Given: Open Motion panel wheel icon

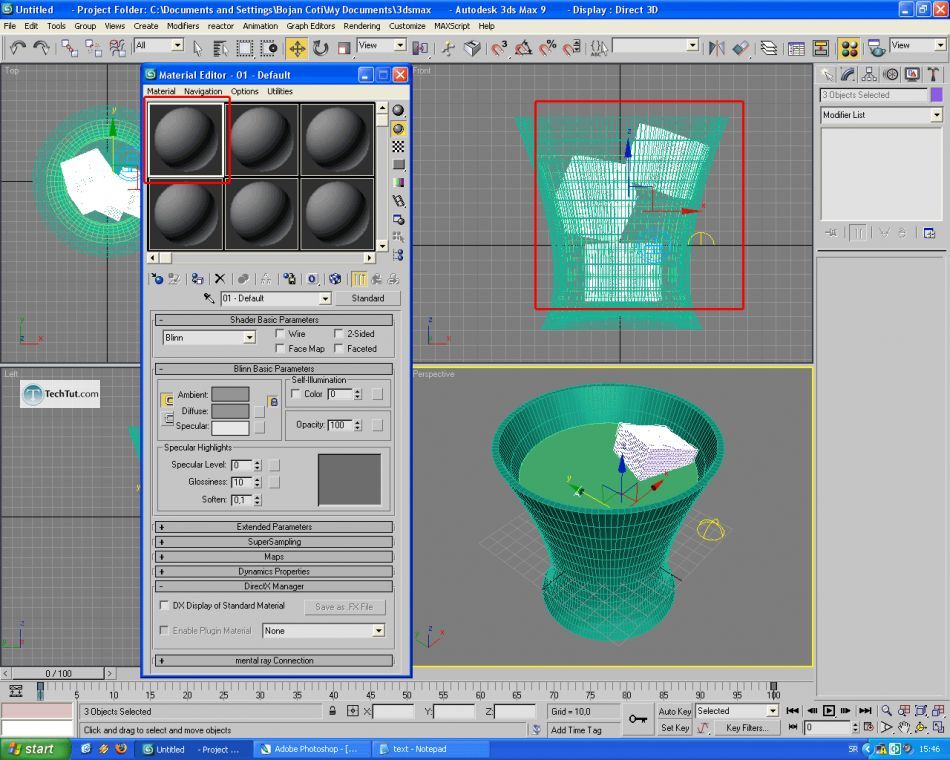Looking at the screenshot, I should tap(891, 75).
